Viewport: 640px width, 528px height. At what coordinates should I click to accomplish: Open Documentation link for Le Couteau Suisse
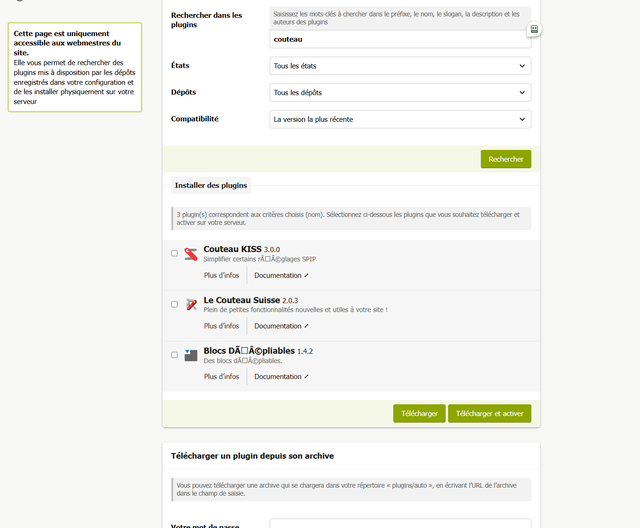[x=281, y=326]
